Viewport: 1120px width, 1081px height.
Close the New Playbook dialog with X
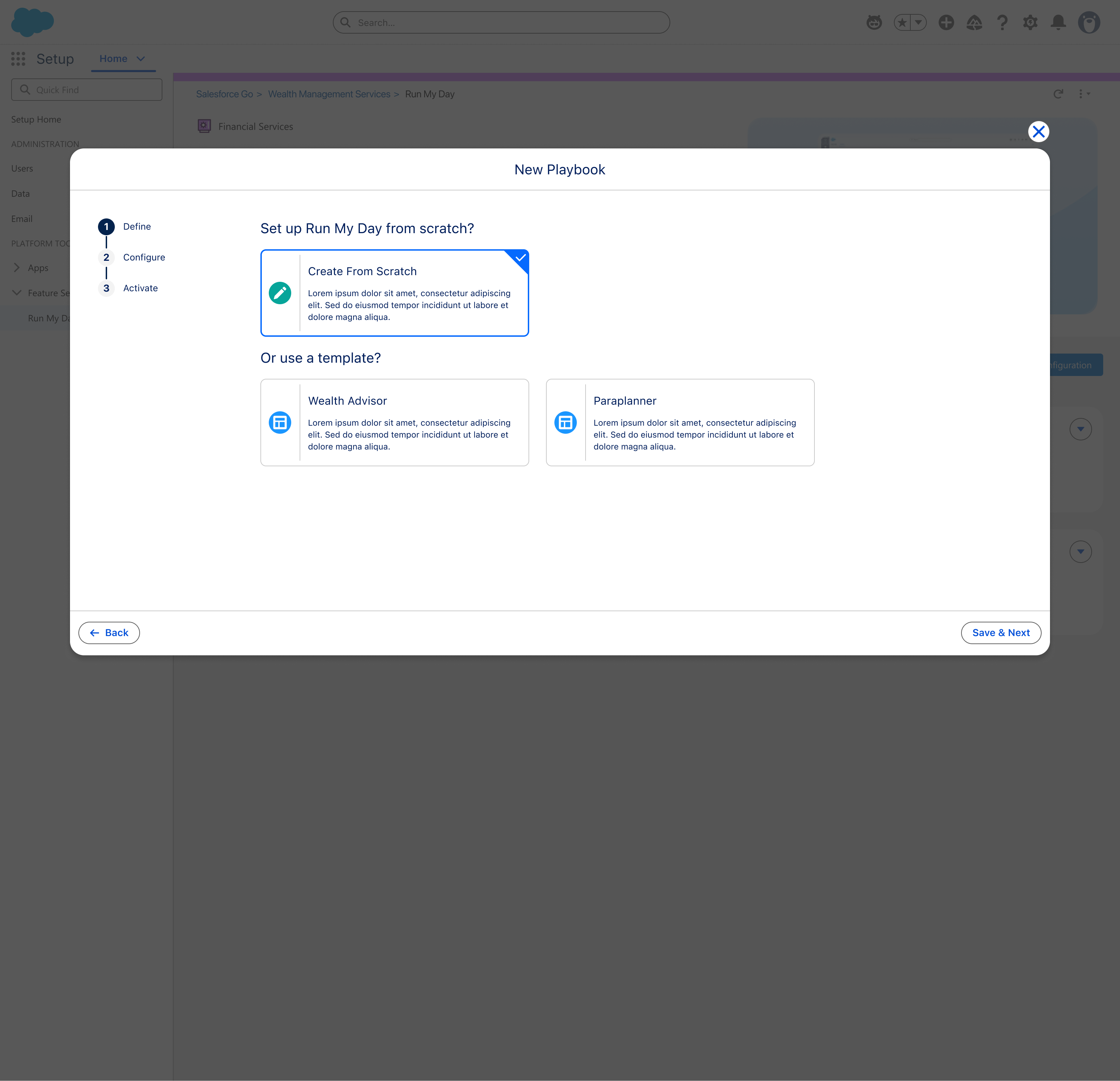(1038, 132)
